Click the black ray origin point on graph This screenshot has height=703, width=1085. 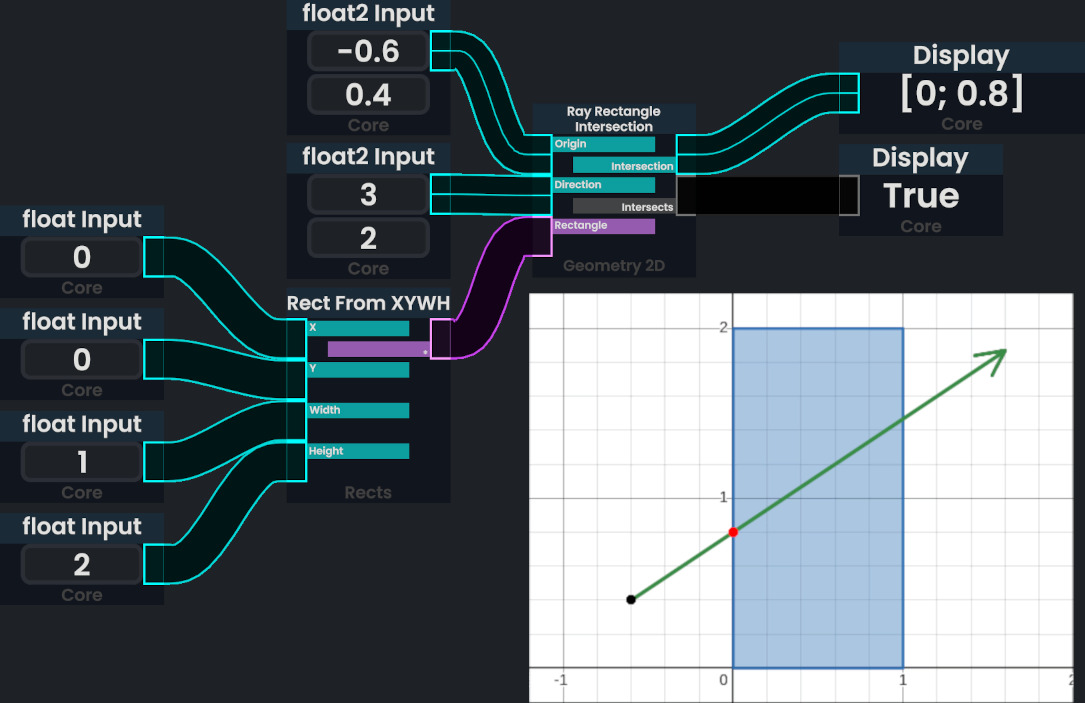tap(631, 599)
